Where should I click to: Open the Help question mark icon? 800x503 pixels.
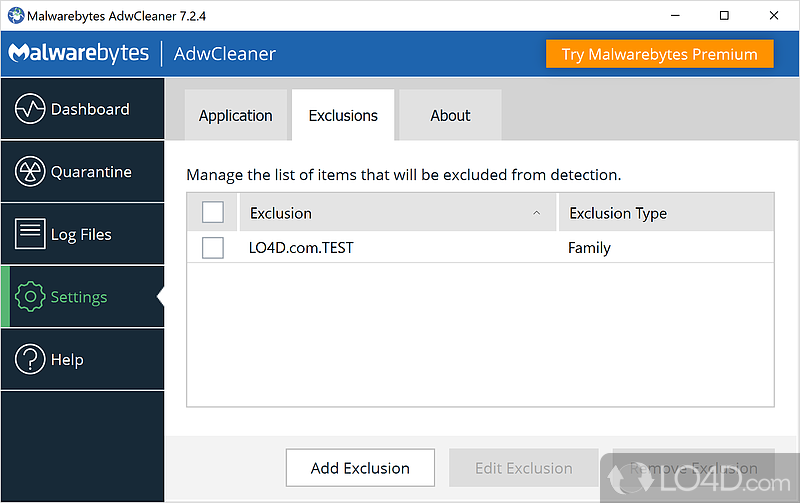pos(30,359)
